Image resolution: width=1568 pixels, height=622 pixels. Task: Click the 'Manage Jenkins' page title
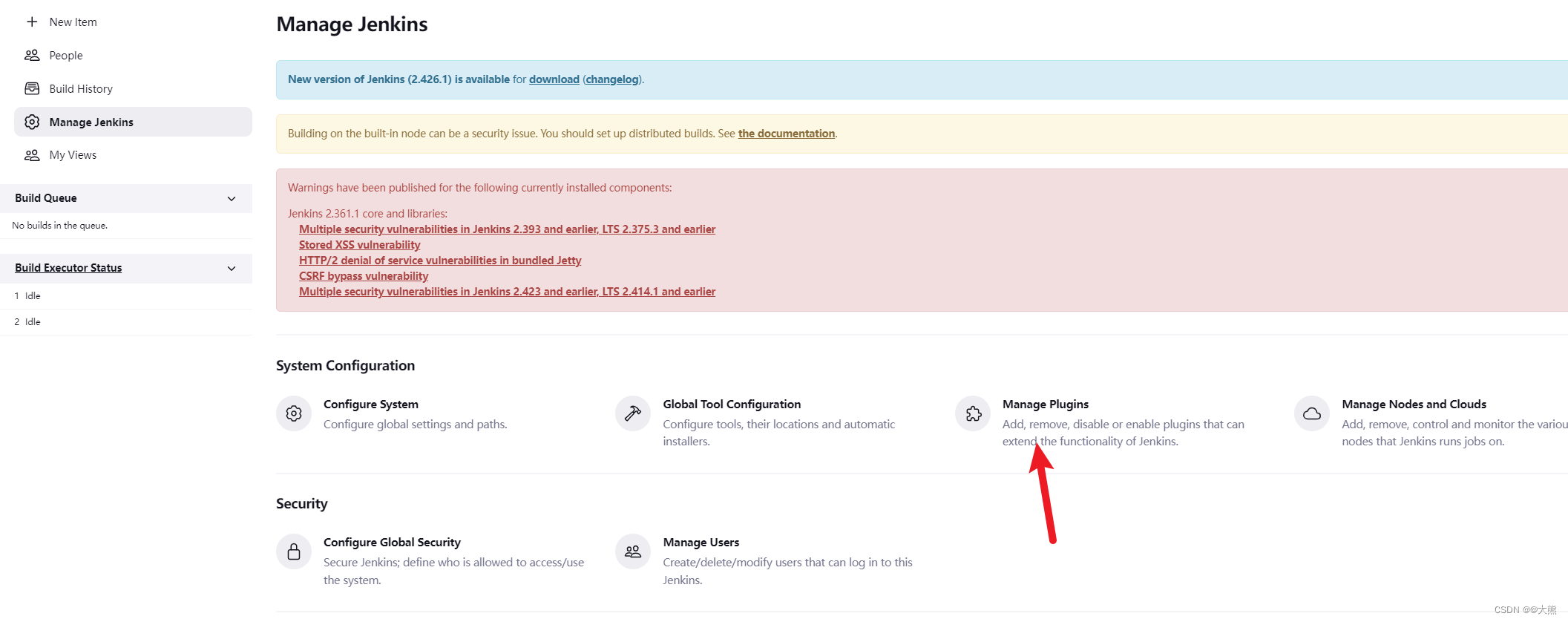pos(352,24)
